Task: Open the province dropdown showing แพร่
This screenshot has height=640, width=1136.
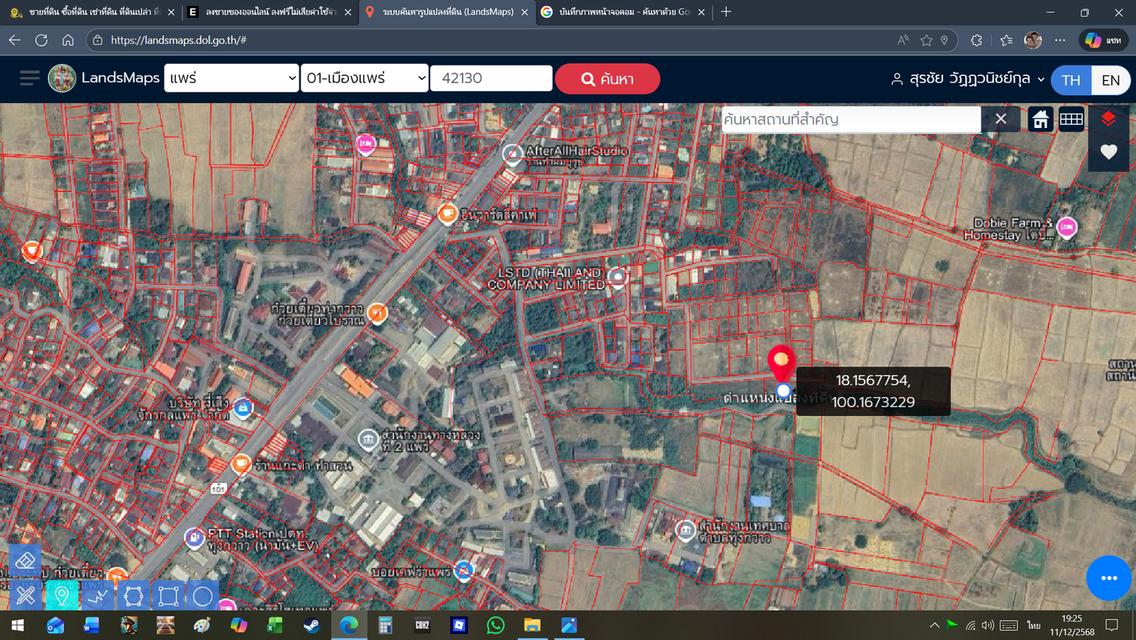Action: point(231,78)
